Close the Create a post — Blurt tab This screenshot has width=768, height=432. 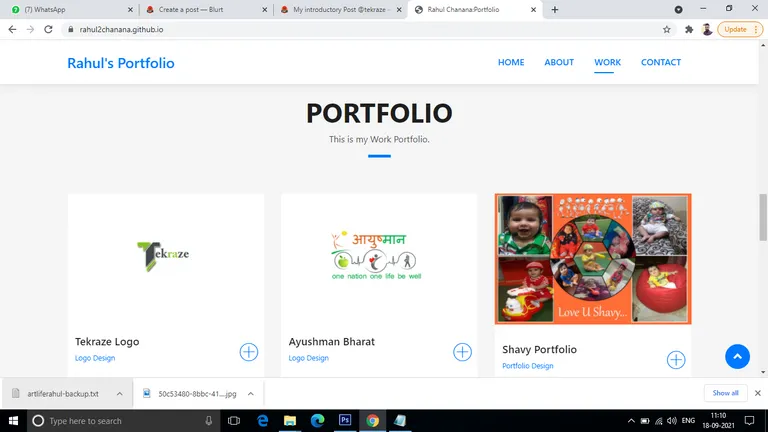pos(264,10)
